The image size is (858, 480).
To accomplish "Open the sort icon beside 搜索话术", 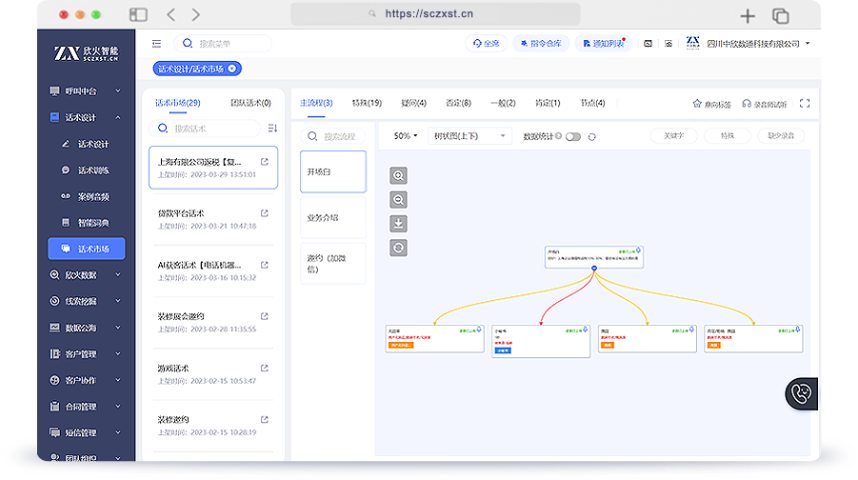I will pos(272,128).
